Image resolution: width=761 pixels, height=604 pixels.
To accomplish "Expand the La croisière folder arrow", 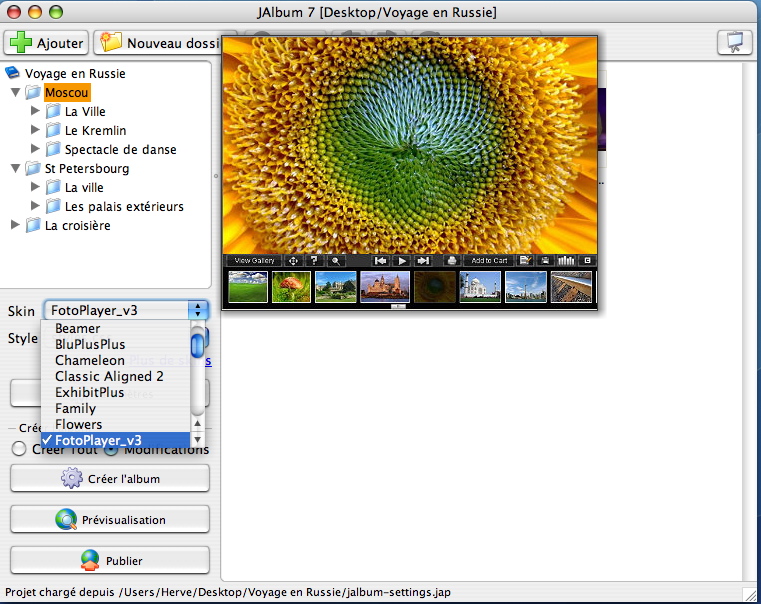I will tap(15, 225).
